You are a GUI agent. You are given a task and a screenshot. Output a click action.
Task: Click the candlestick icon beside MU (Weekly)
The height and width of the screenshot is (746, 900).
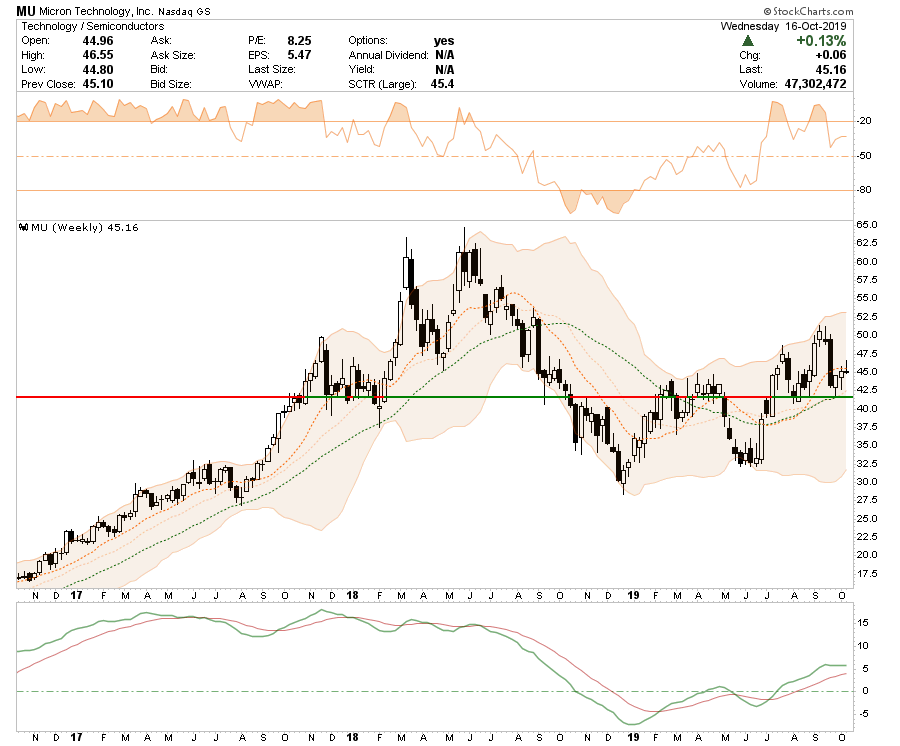pyautogui.click(x=24, y=227)
